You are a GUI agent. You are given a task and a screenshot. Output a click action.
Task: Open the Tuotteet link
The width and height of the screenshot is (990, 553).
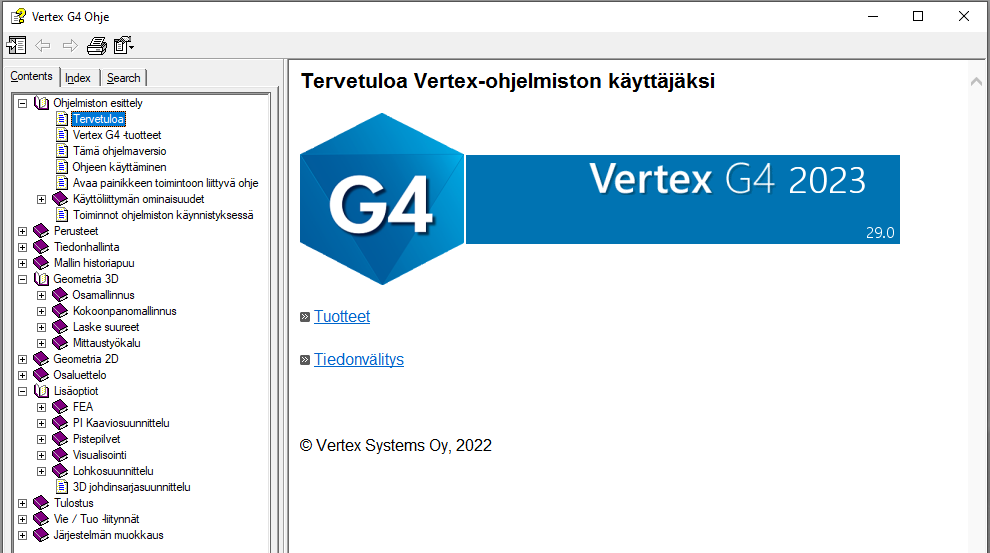pos(342,317)
